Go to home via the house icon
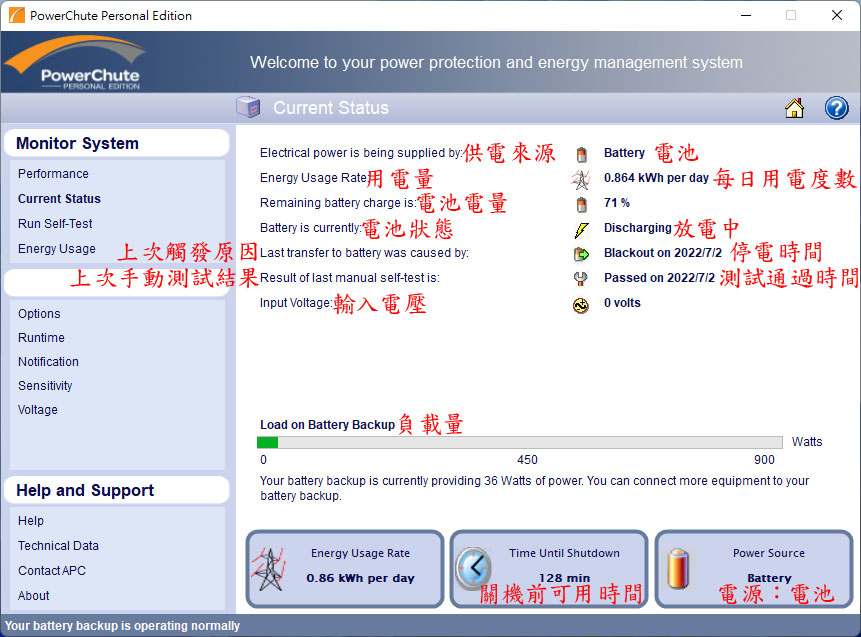Screen dimensions: 861x637 pyautogui.click(x=794, y=108)
